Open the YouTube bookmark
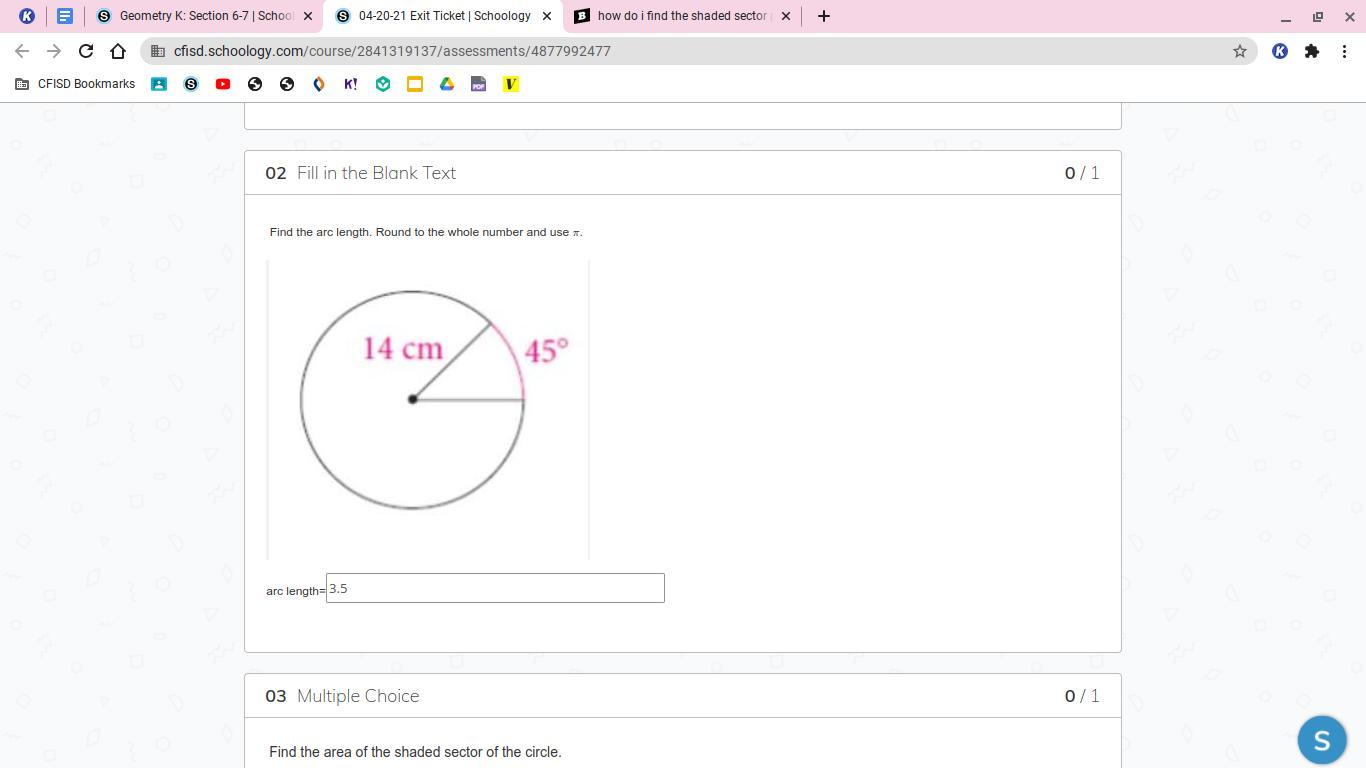The image size is (1366, 768). pyautogui.click(x=223, y=84)
